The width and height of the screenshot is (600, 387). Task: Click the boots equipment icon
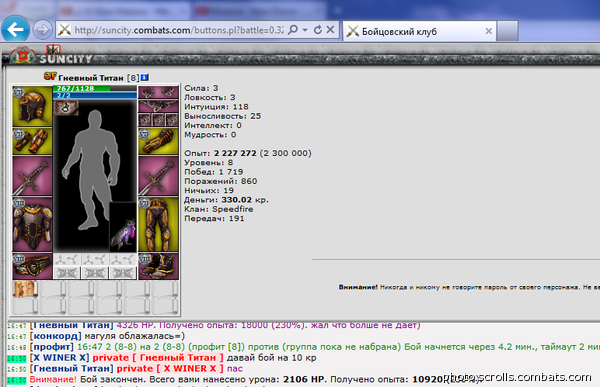tap(158, 266)
